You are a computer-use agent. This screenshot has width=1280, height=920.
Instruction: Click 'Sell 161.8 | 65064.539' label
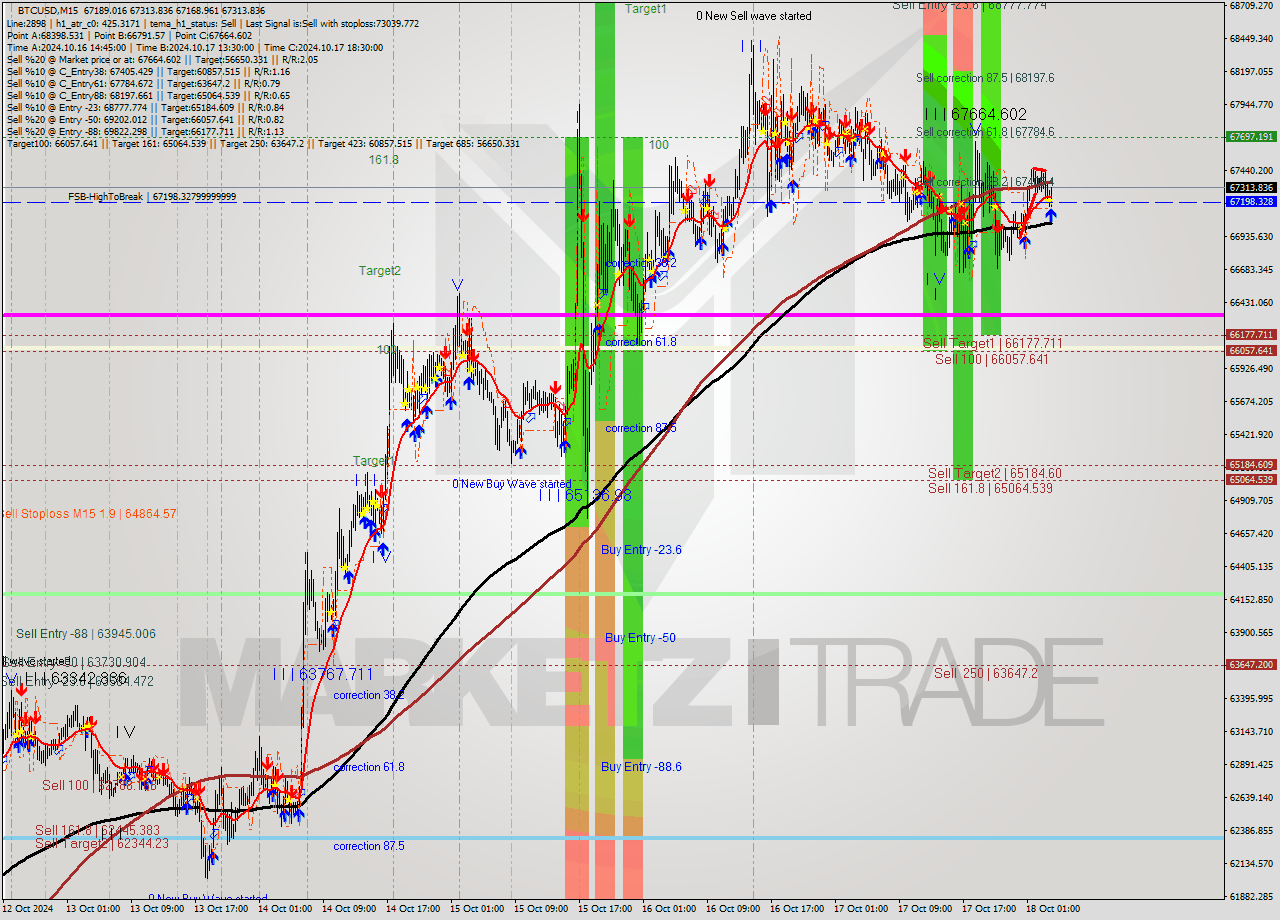990,488
